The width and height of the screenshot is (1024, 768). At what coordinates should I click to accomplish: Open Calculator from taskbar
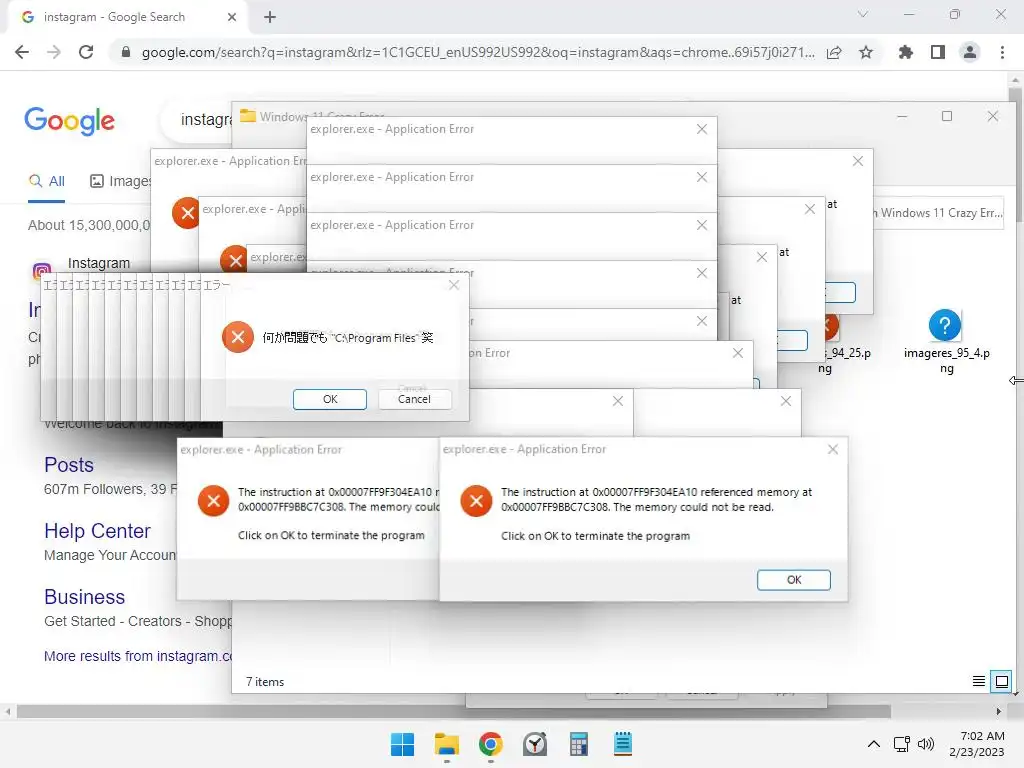pyautogui.click(x=579, y=744)
